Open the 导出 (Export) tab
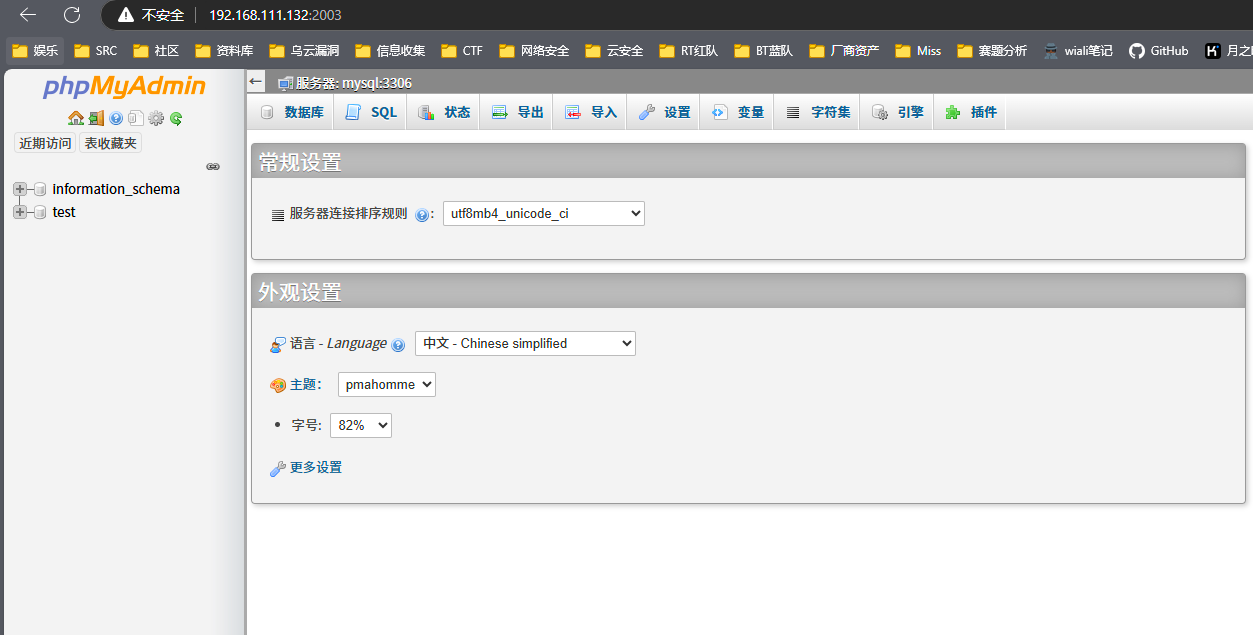This screenshot has height=635, width=1253. [518, 112]
